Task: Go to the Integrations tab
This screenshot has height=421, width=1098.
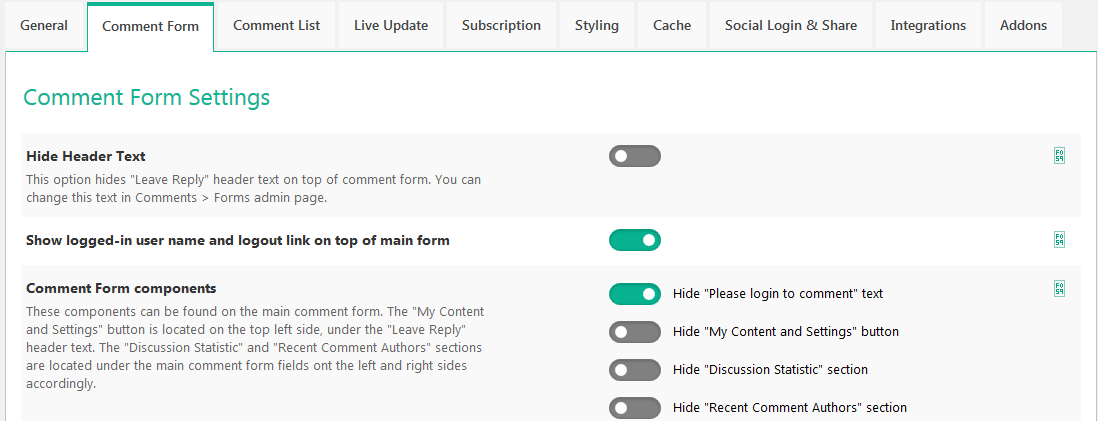Action: click(x=928, y=25)
